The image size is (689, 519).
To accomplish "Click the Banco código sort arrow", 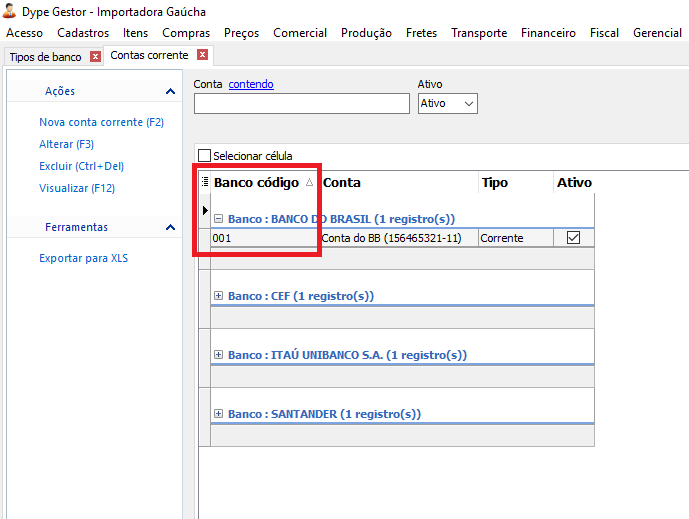I will (x=309, y=182).
